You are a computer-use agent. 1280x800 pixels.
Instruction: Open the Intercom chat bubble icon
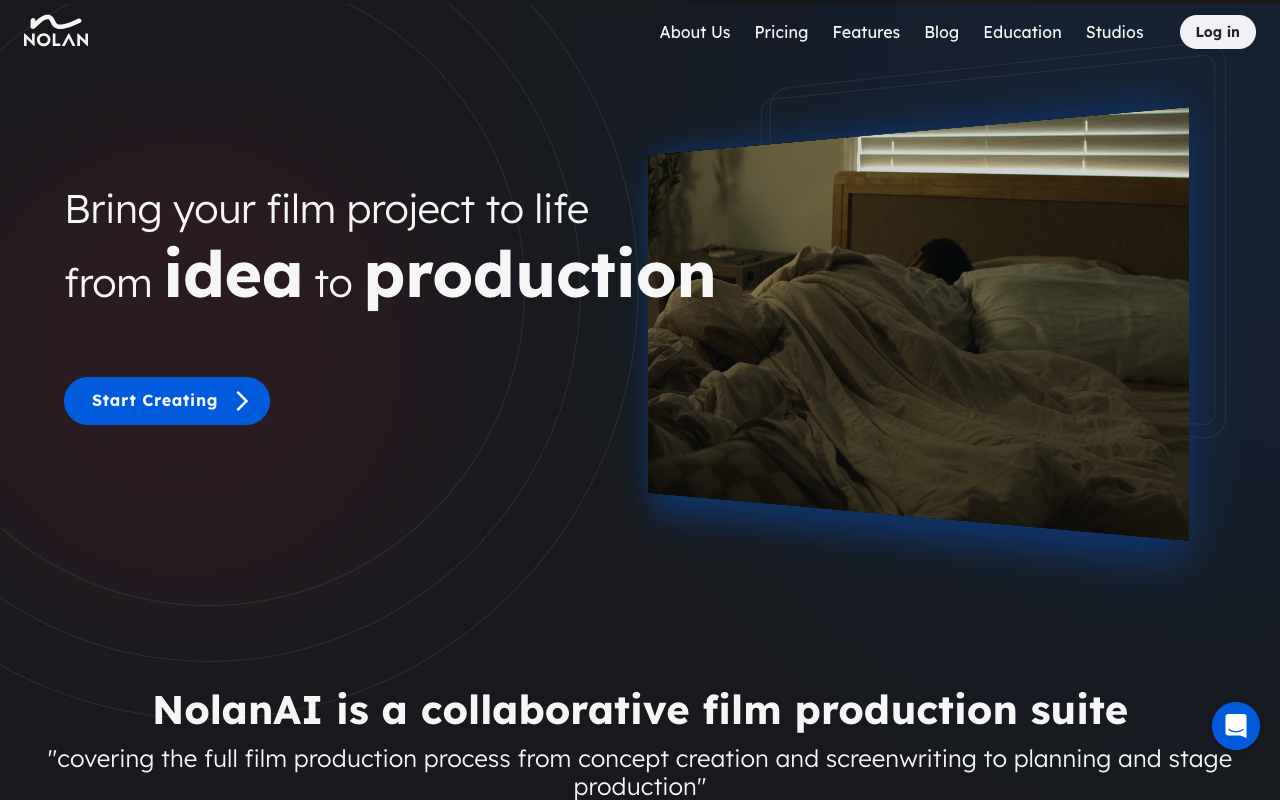point(1236,726)
